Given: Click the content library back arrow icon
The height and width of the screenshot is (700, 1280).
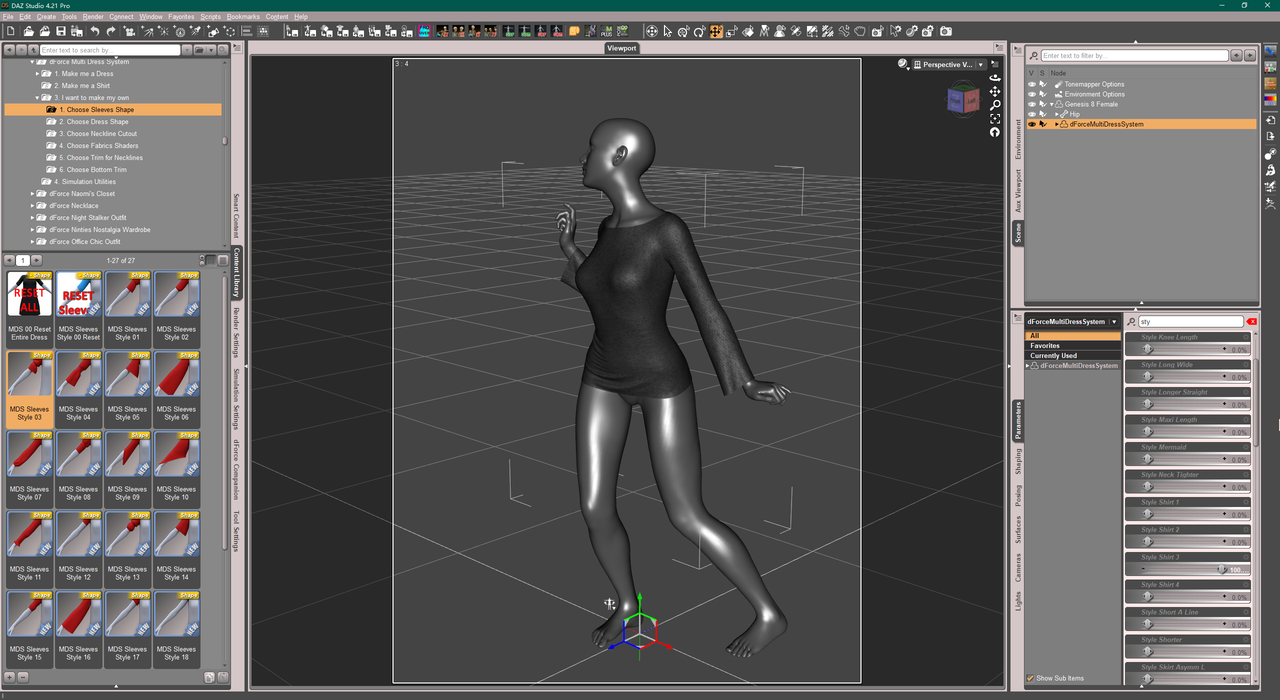Looking at the screenshot, I should point(10,49).
